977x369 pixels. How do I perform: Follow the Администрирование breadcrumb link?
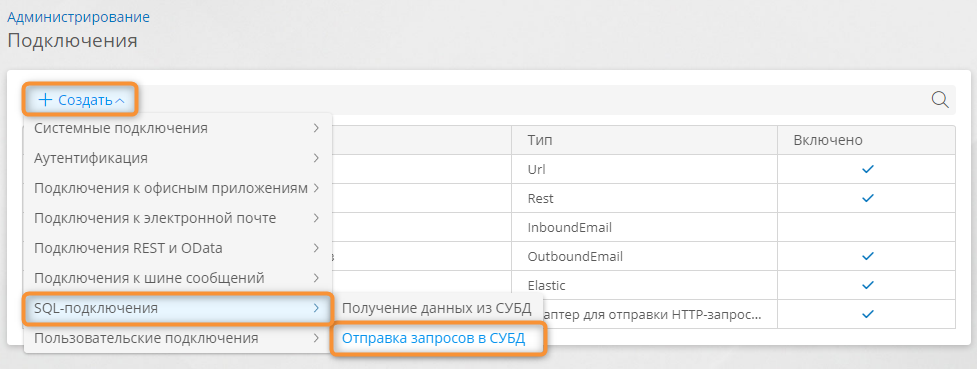pyautogui.click(x=79, y=17)
